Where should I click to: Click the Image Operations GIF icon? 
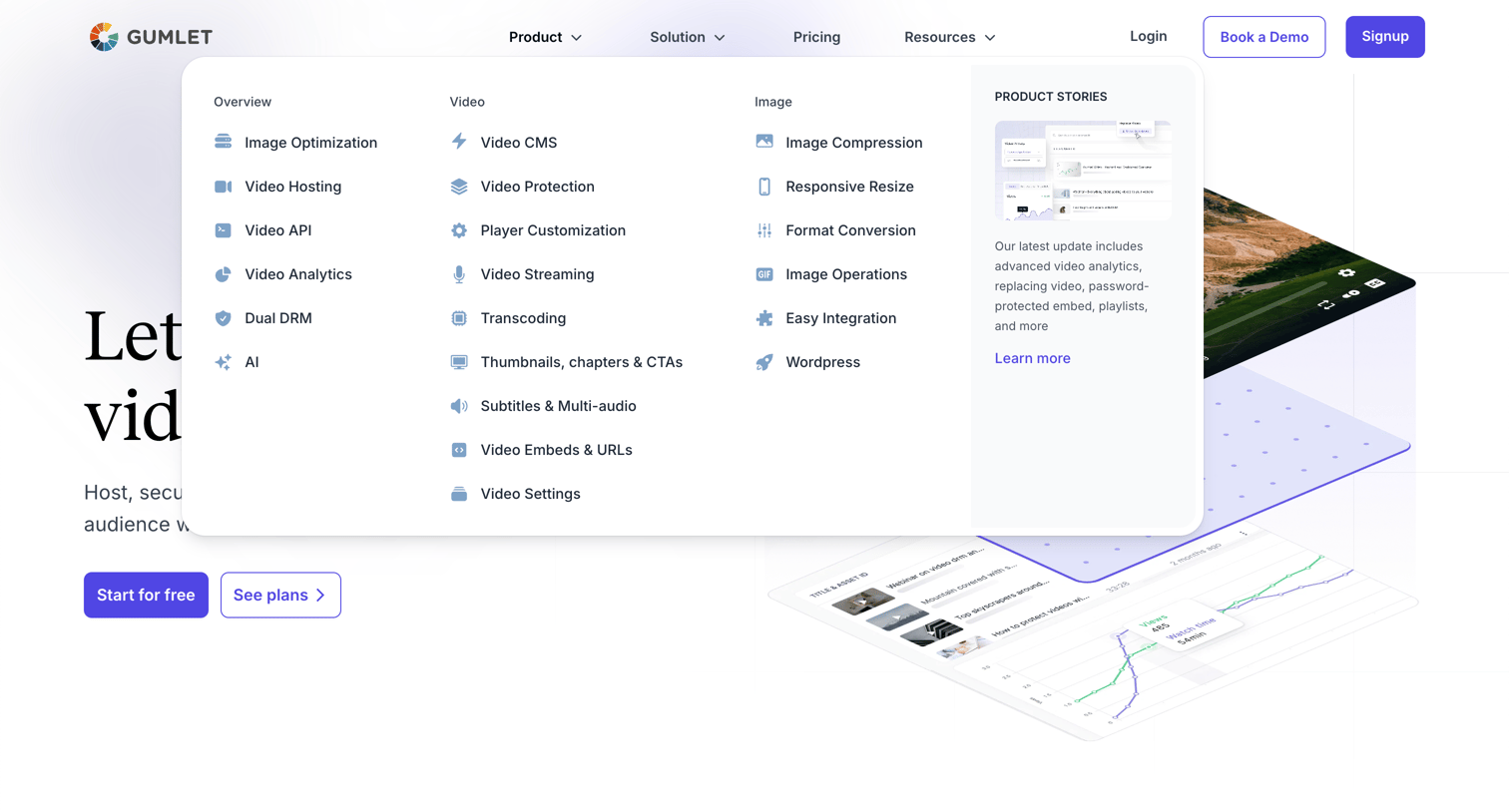click(x=764, y=274)
